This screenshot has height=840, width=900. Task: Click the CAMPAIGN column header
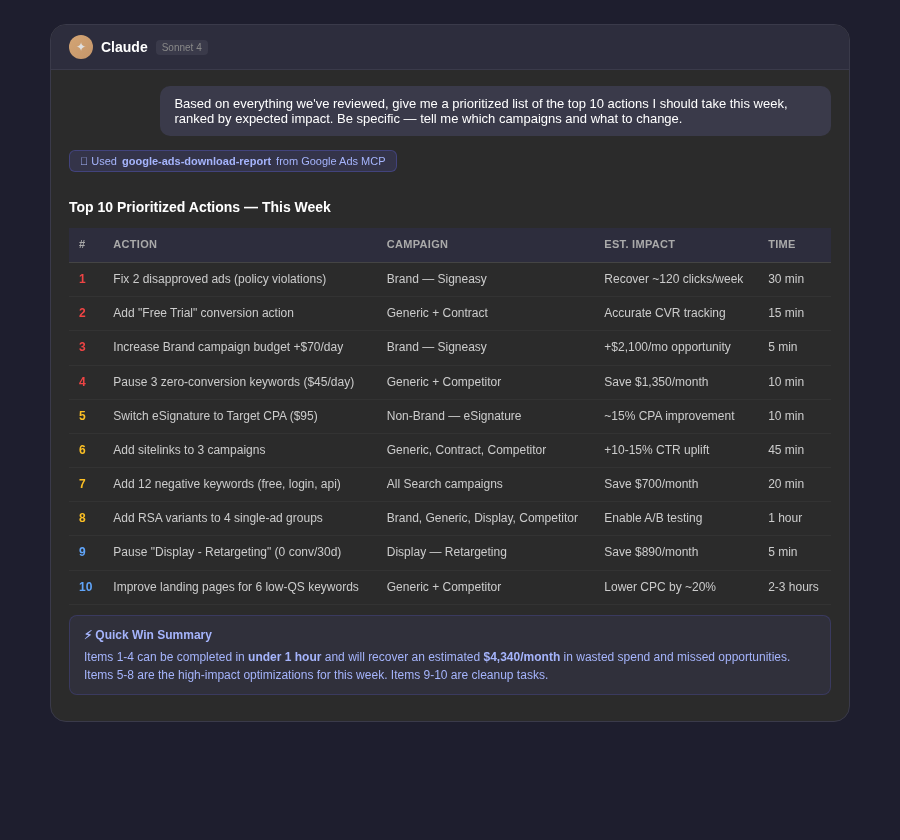(x=417, y=244)
